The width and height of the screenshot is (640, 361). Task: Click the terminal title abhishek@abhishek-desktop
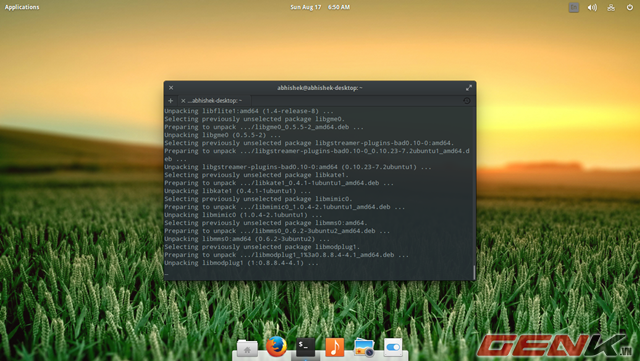[x=320, y=88]
